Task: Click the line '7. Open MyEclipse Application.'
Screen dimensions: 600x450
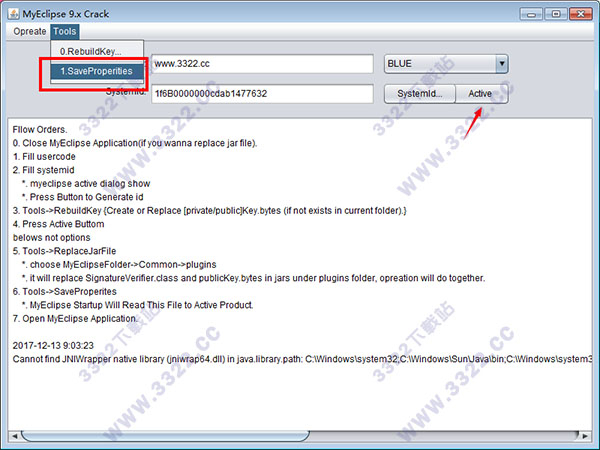Action: point(75,318)
